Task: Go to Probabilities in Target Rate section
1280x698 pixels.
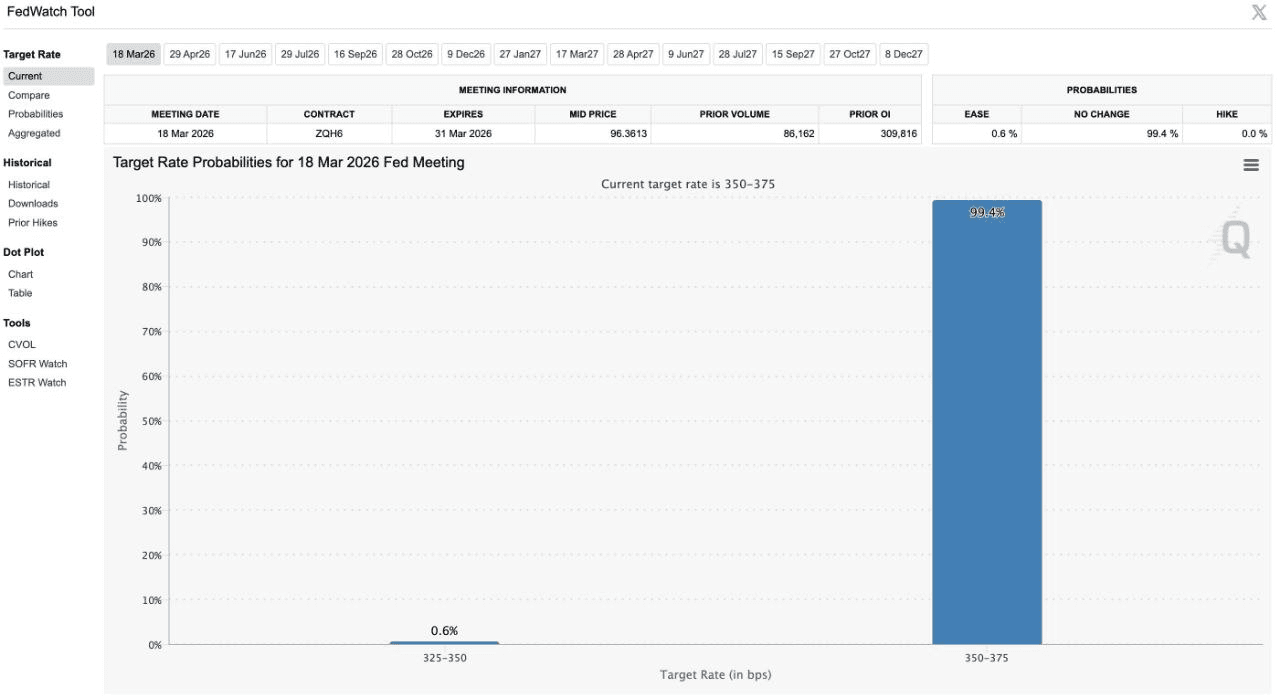Action: tap(35, 114)
